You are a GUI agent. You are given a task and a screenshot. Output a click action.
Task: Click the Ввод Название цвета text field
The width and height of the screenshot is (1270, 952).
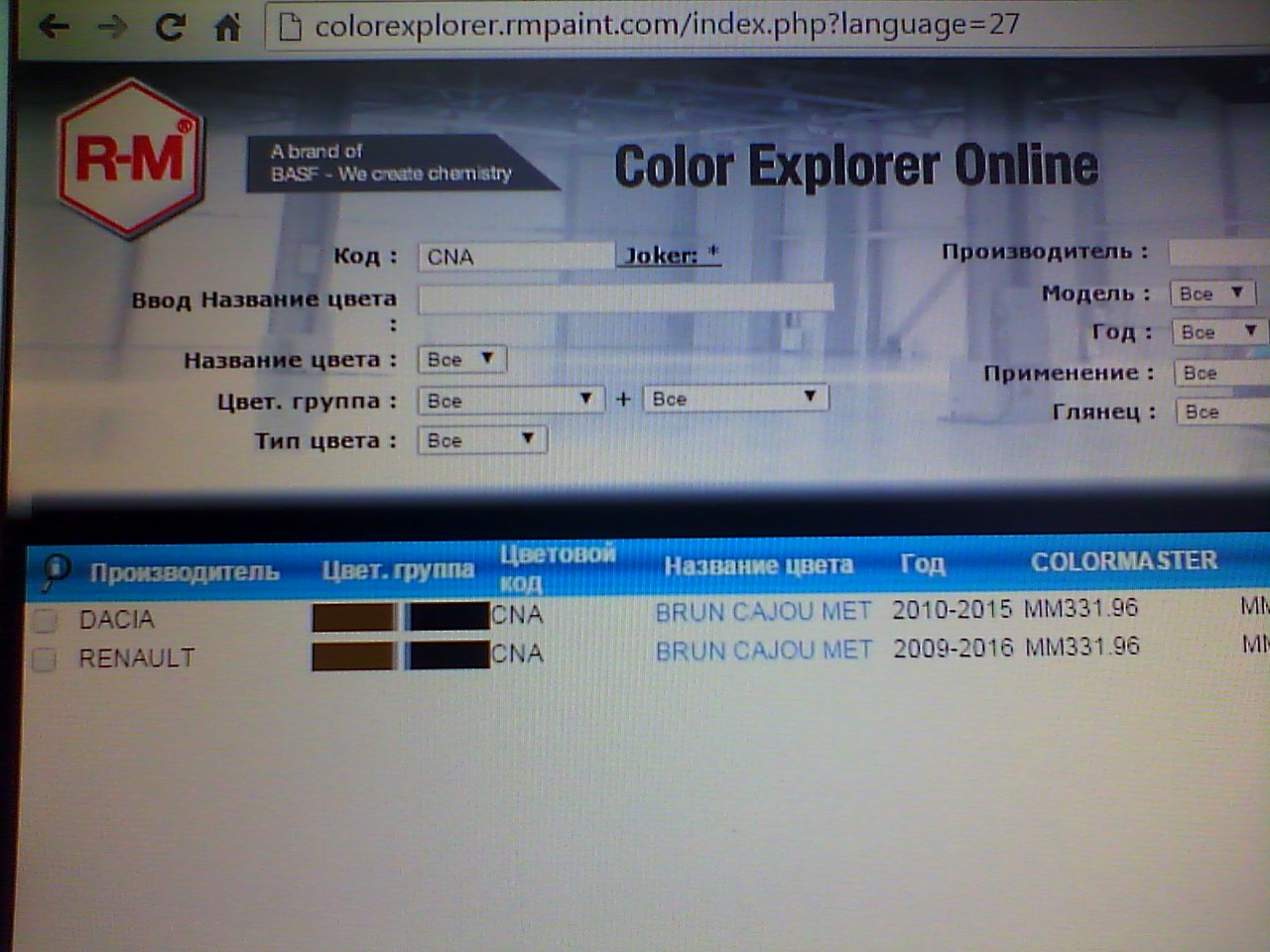(625, 298)
